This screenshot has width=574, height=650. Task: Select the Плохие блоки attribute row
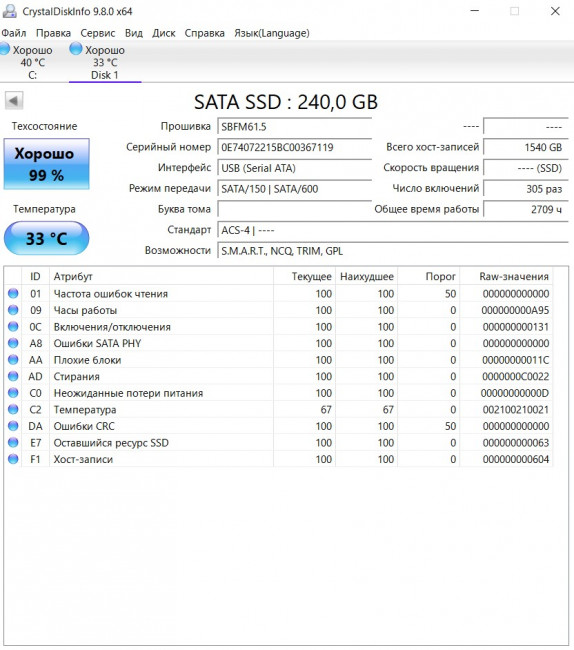click(279, 360)
